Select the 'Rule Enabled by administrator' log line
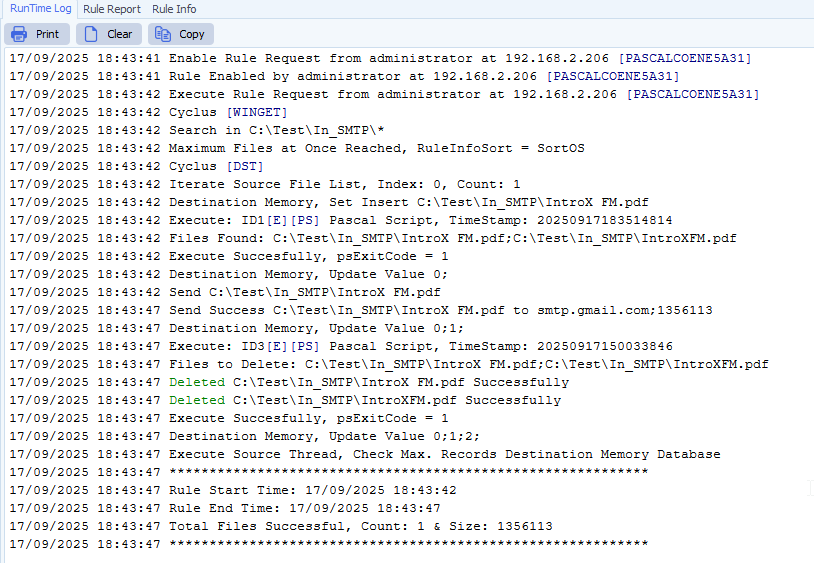Viewport: 814px width, 563px height. 344,76
